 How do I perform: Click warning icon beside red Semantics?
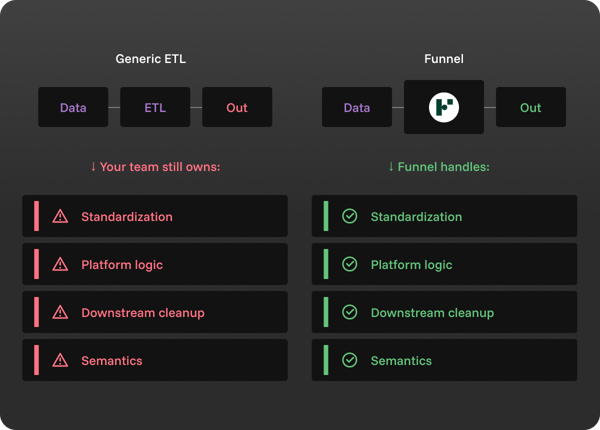pos(60,360)
